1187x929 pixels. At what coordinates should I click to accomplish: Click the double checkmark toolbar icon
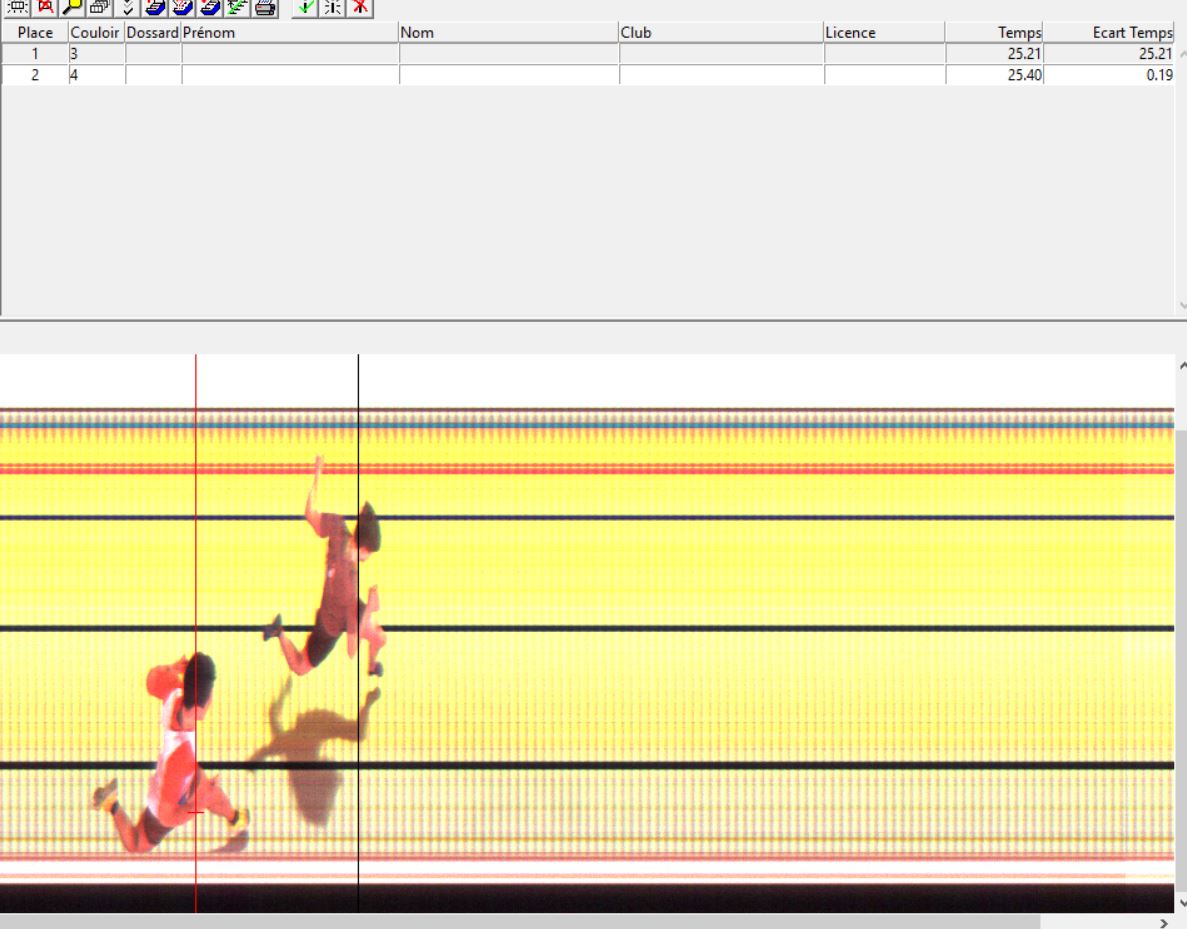tap(127, 8)
